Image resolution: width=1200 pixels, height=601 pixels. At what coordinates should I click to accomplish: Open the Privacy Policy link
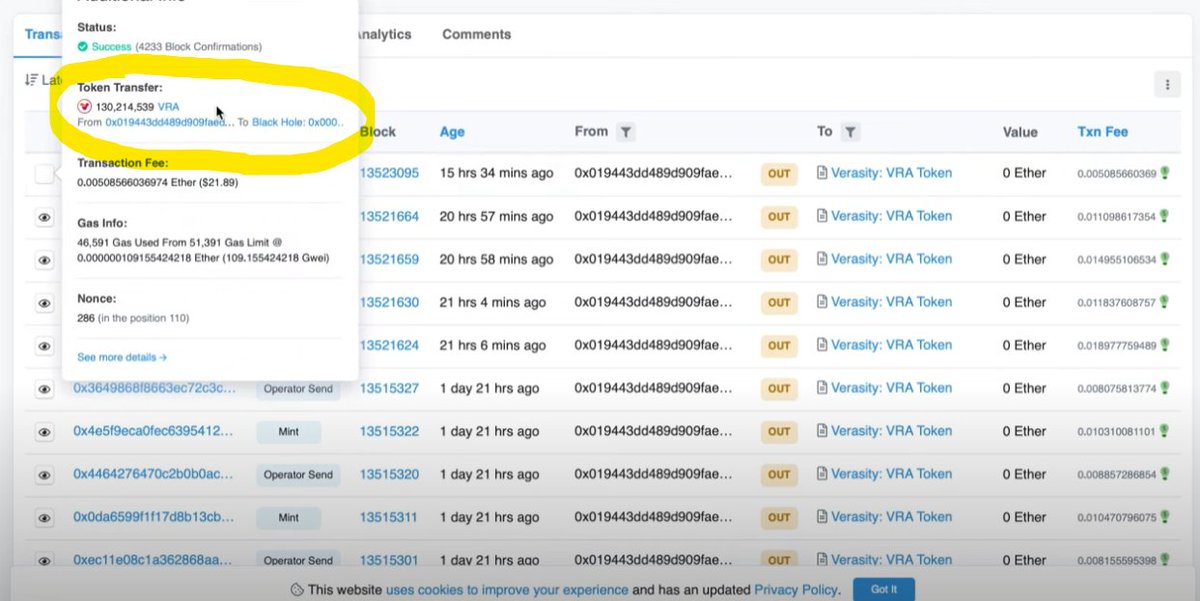click(x=795, y=590)
